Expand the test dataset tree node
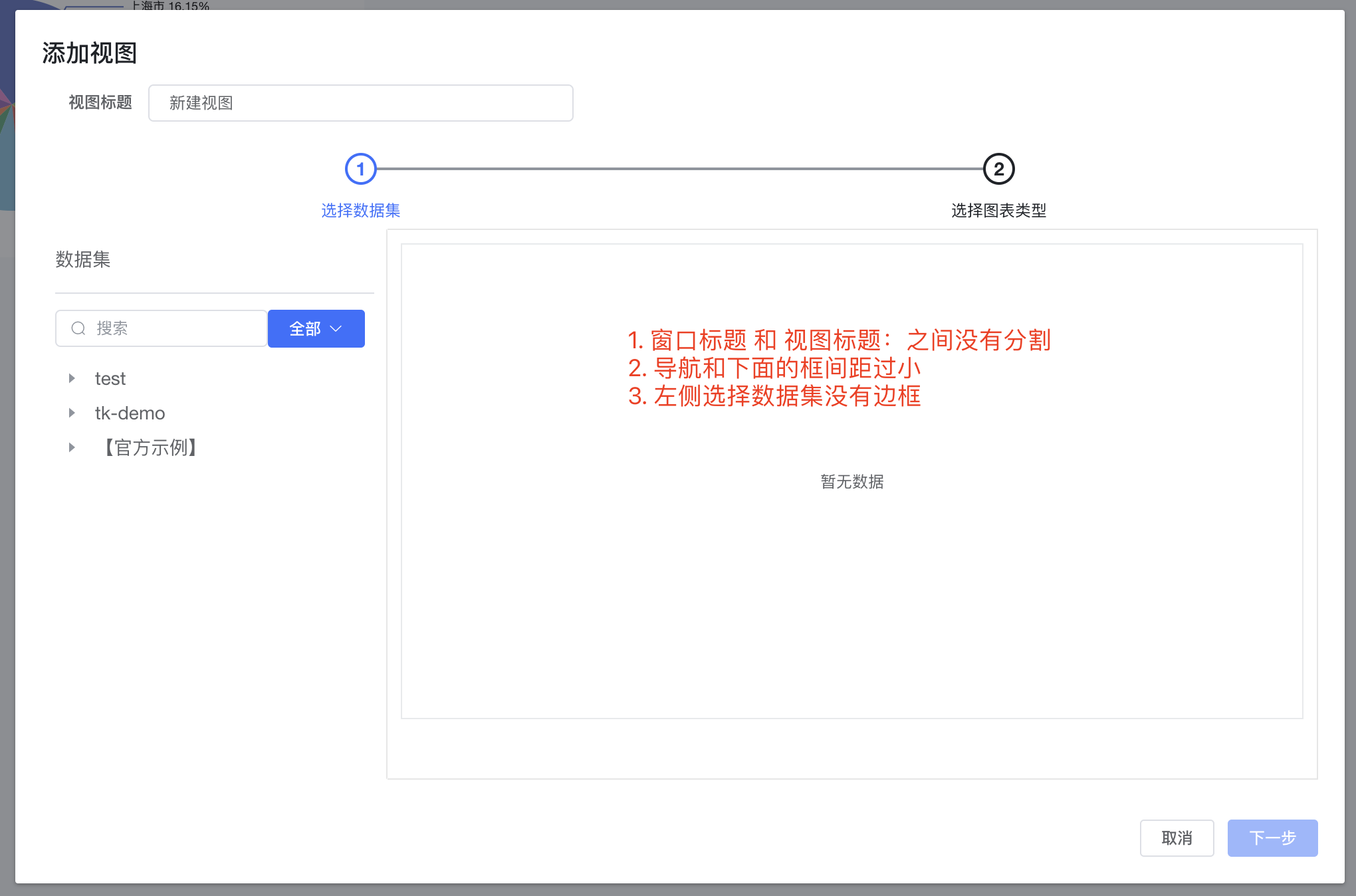The image size is (1356, 896). [72, 378]
